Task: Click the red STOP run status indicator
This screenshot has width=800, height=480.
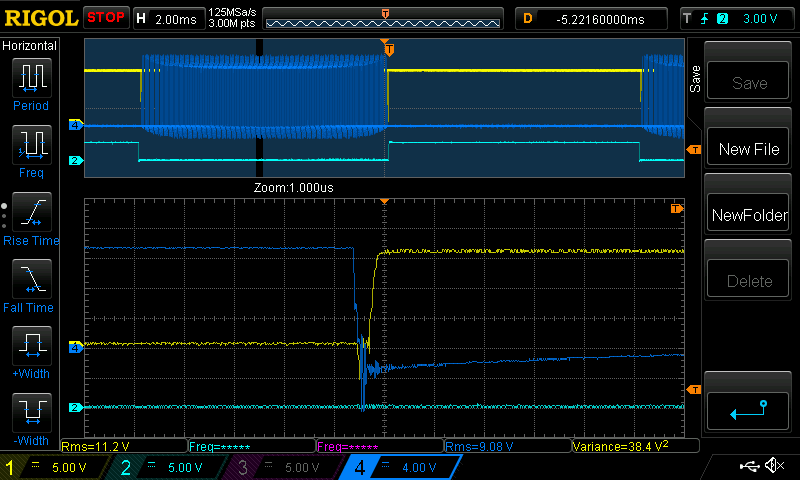Action: coord(106,17)
